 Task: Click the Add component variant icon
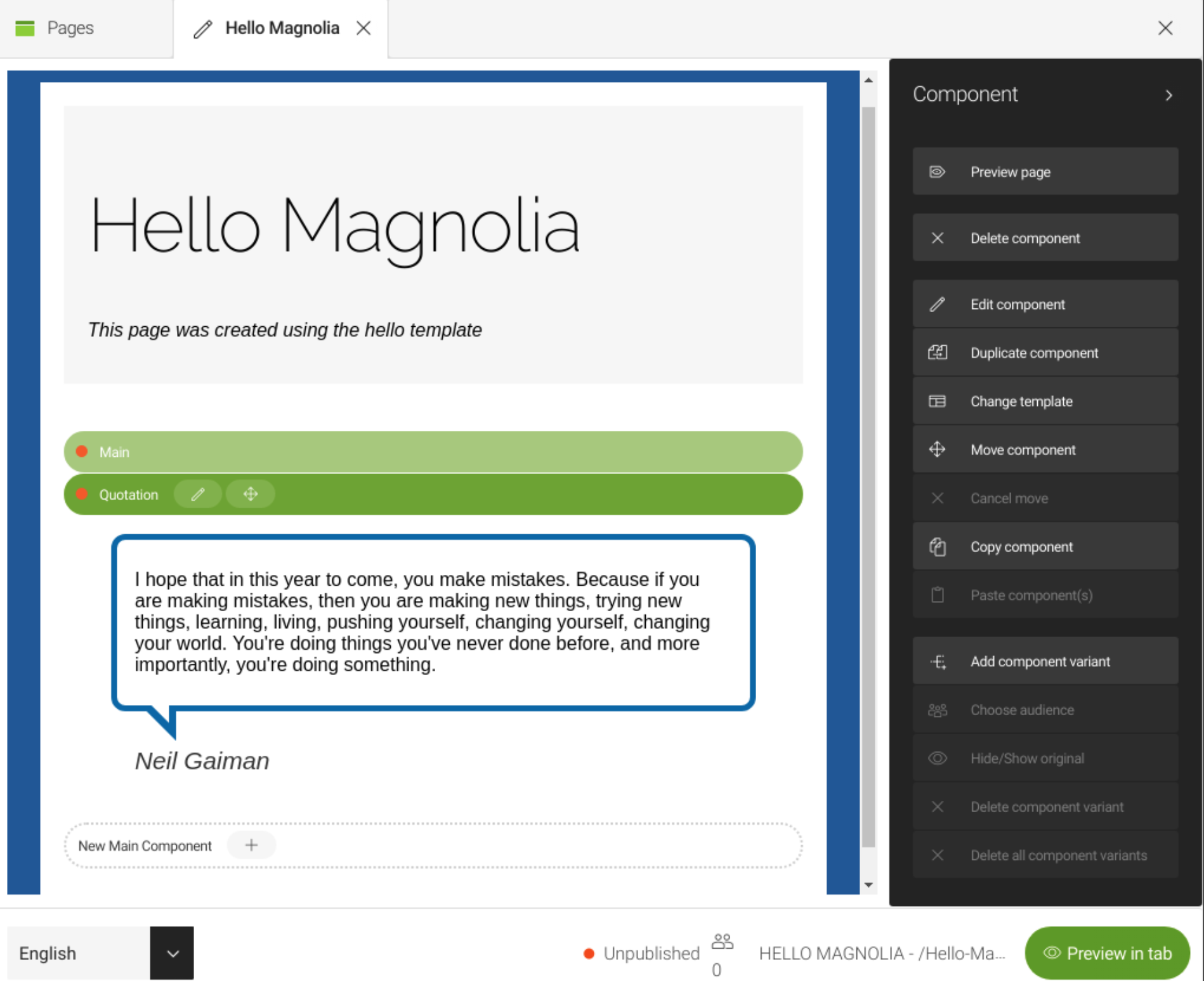[x=938, y=661]
